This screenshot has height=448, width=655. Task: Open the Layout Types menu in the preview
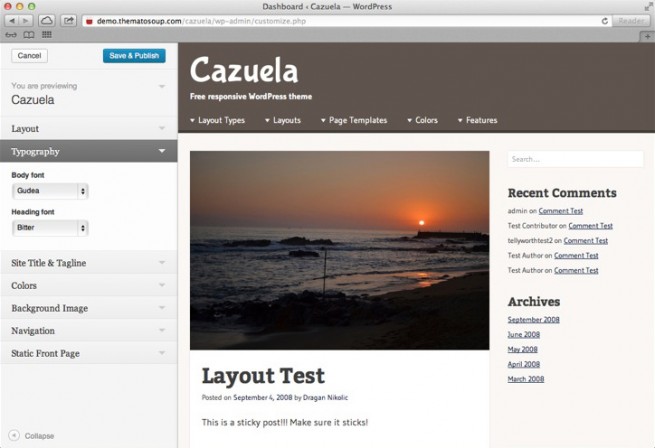[x=217, y=120]
